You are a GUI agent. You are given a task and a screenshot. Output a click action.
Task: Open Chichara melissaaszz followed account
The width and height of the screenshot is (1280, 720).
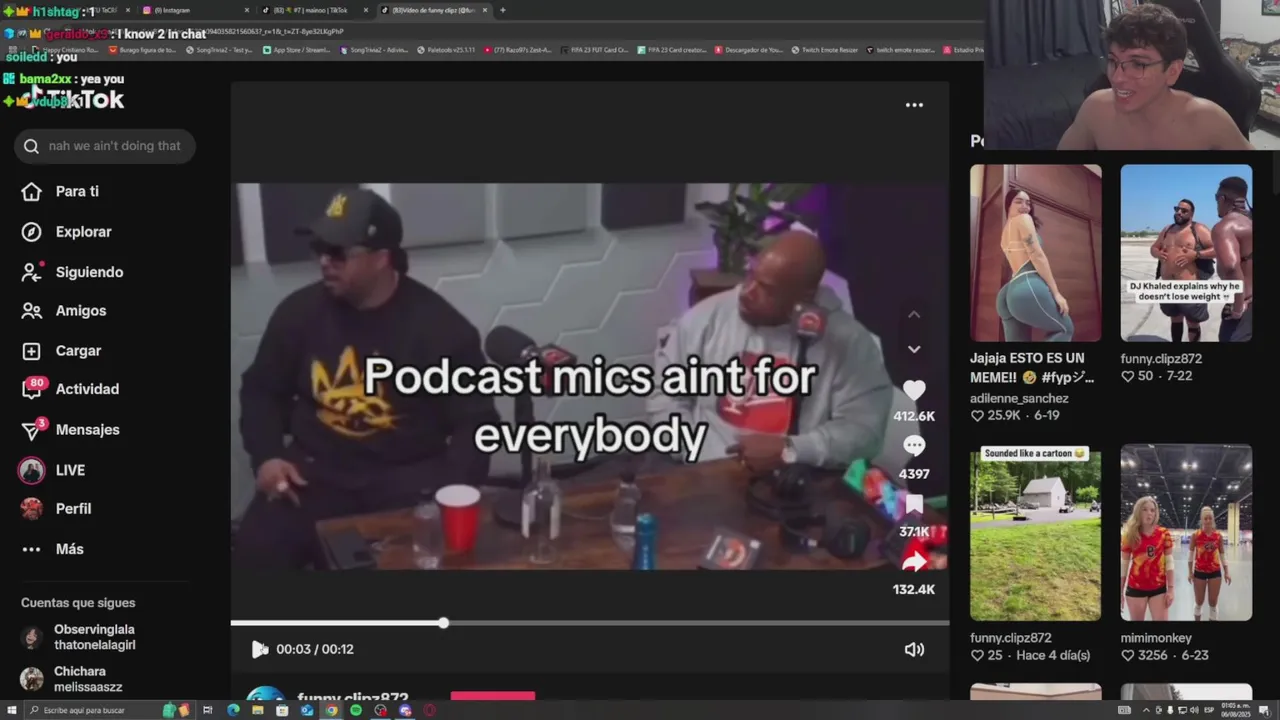point(70,679)
